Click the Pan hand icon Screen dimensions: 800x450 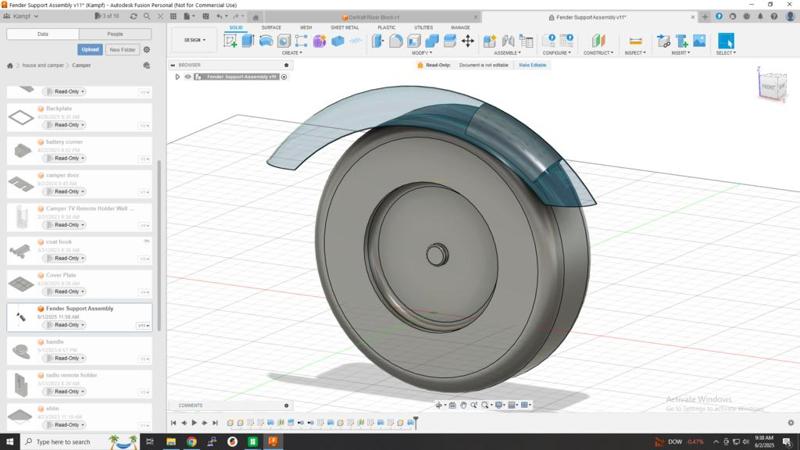tap(463, 405)
